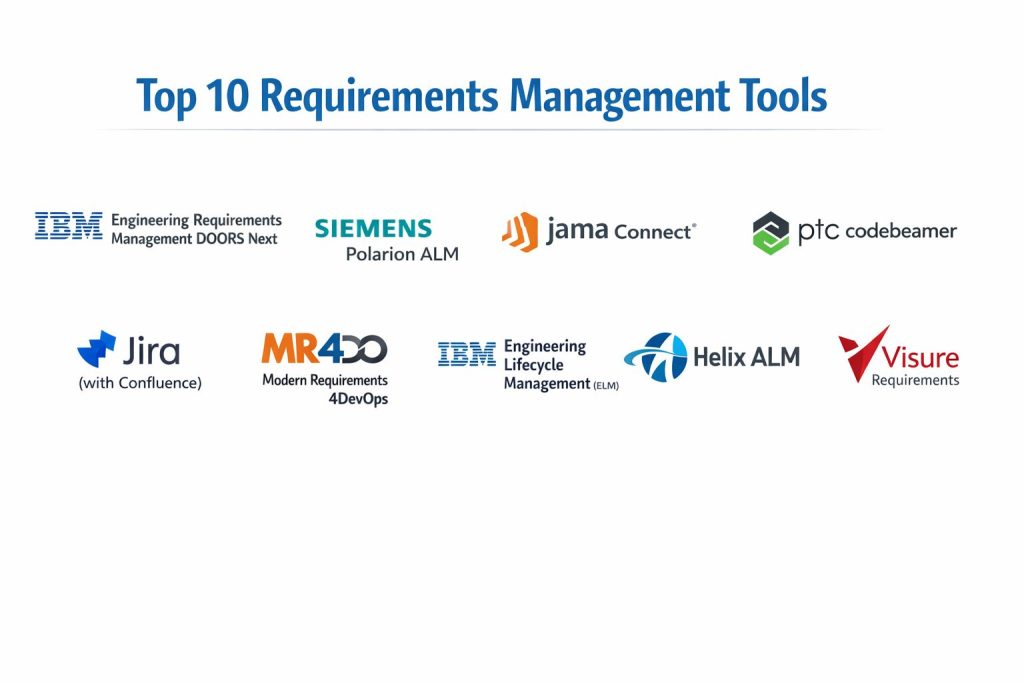Click the orange Jama Connect icon

[520, 231]
